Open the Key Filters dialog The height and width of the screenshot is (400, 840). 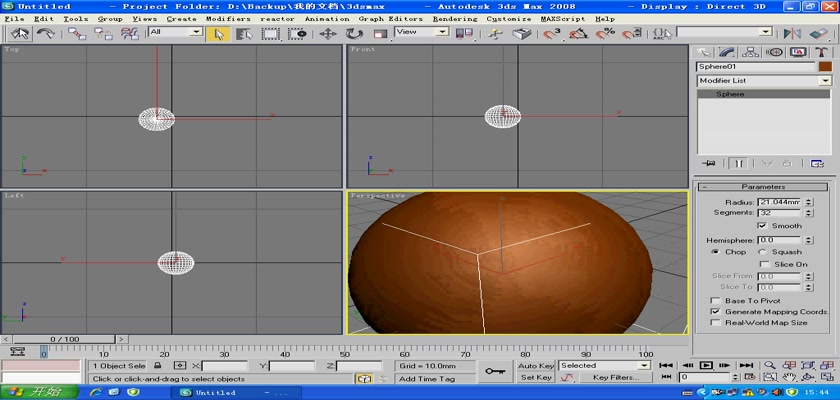click(616, 378)
